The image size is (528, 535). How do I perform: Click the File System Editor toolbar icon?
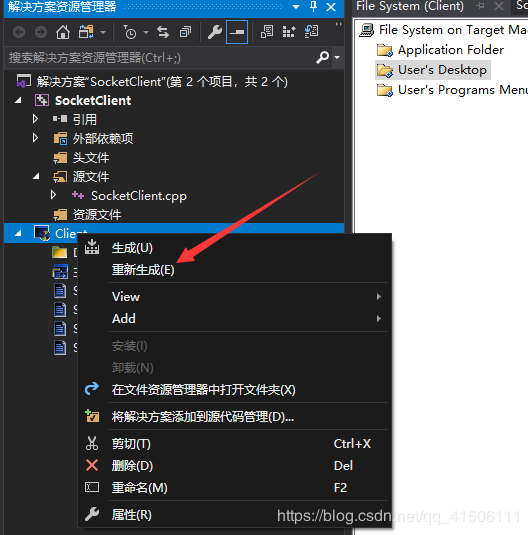click(267, 32)
